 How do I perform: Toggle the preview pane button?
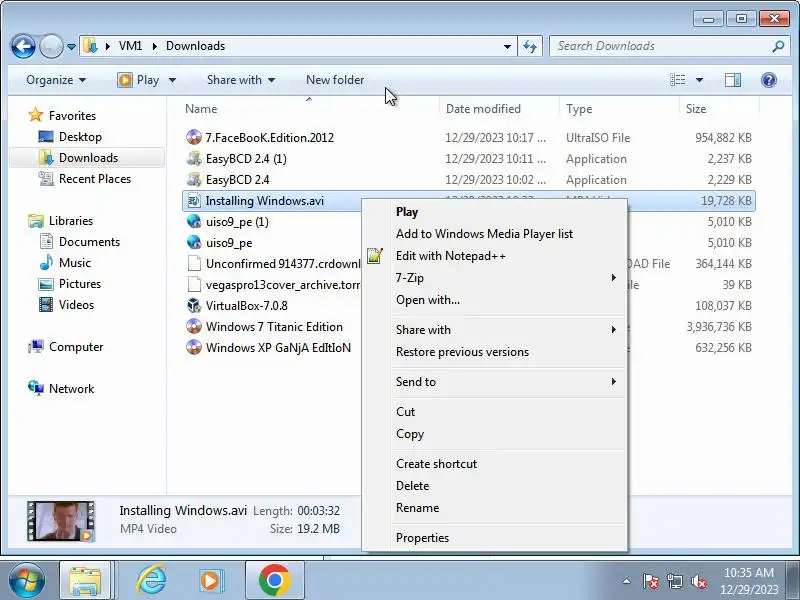click(x=733, y=80)
